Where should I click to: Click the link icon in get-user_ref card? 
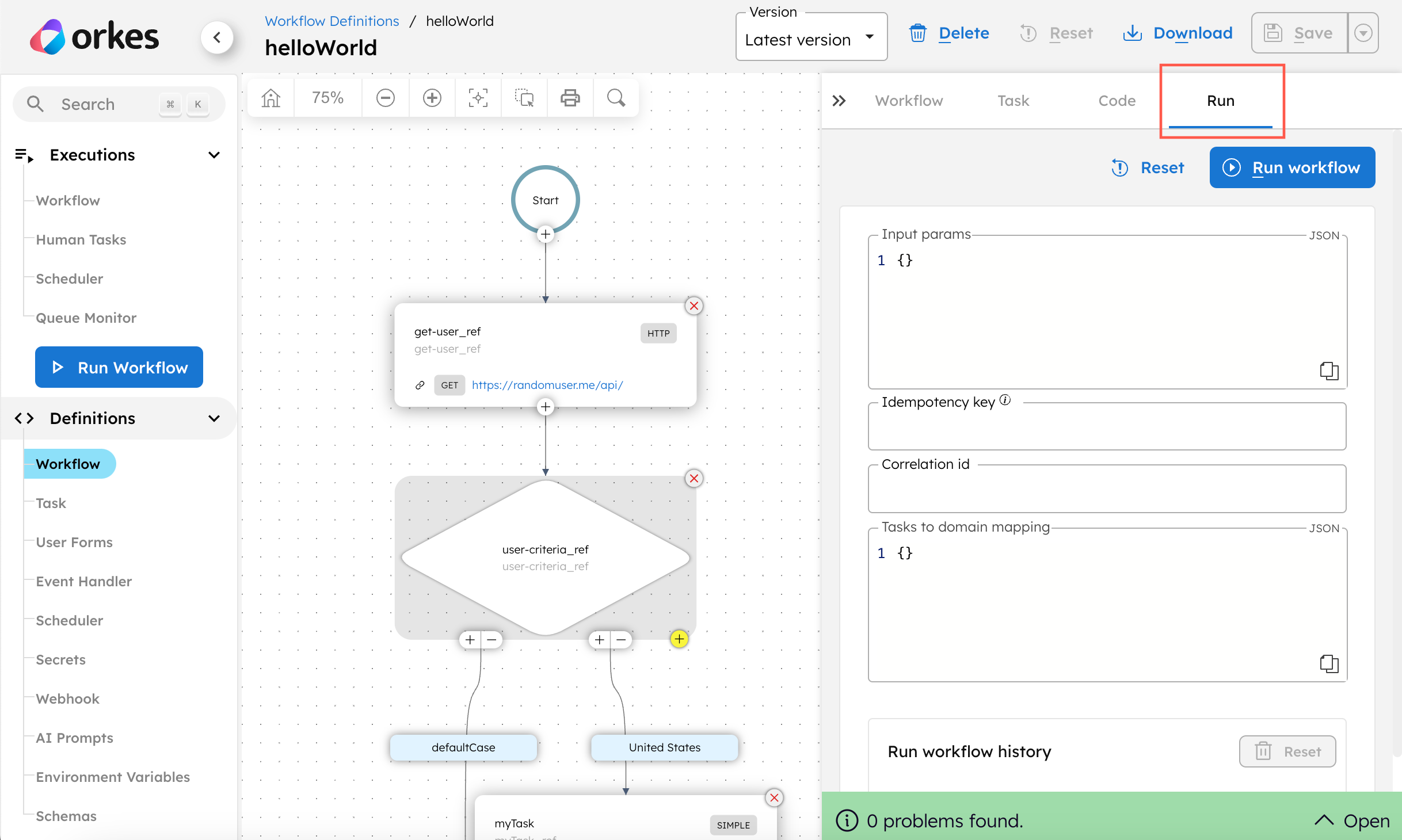[420, 385]
